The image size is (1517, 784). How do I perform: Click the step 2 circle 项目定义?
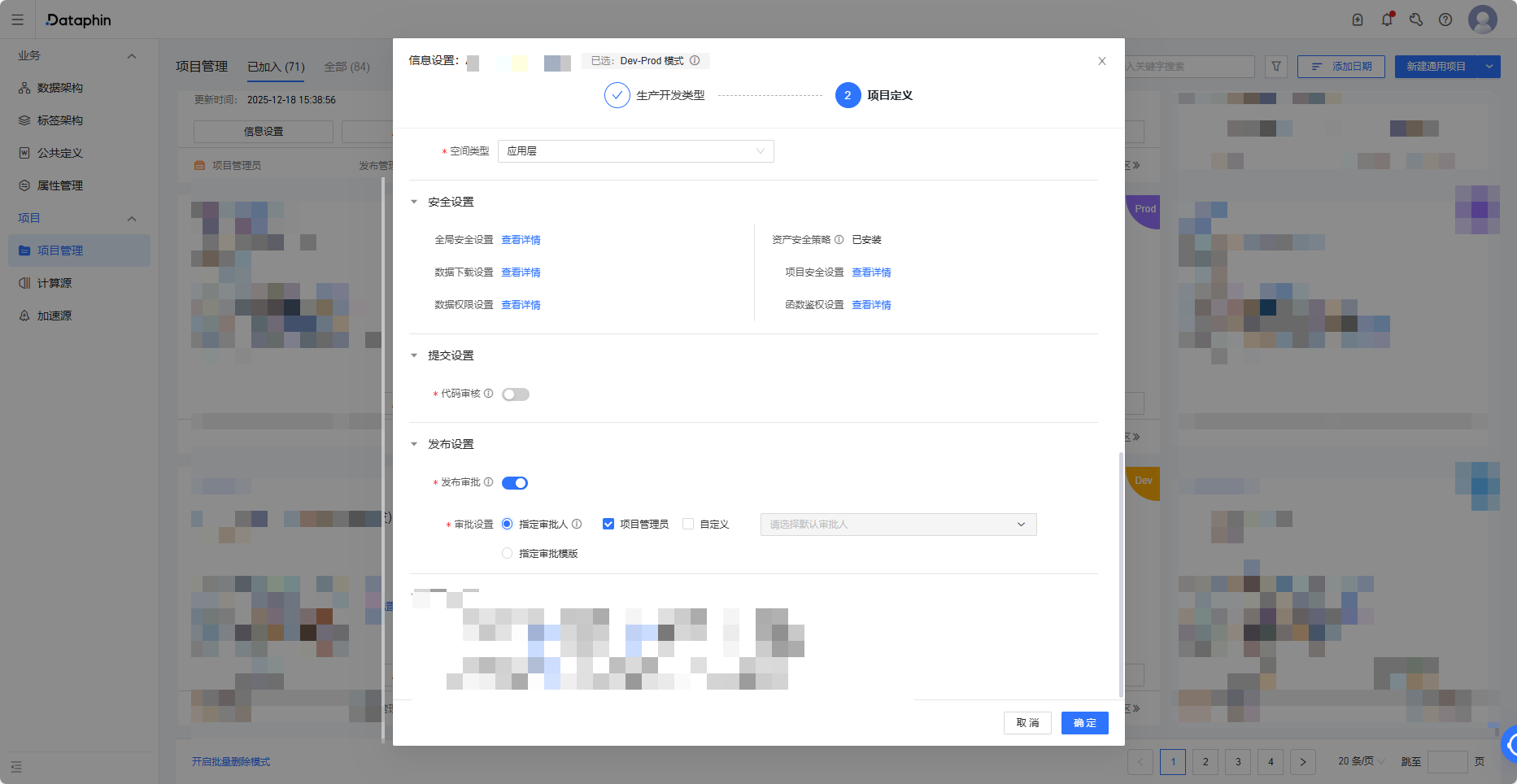click(x=848, y=95)
